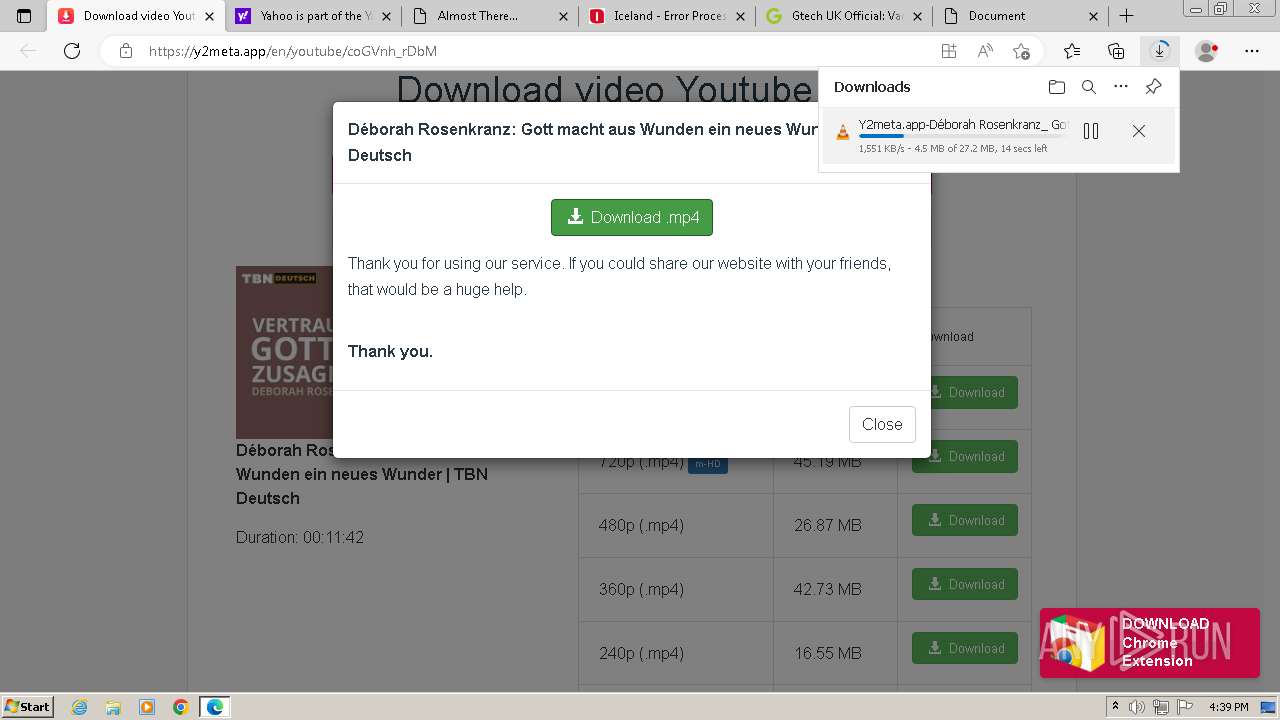Close the Document tab
Screen dimensions: 1280x720
click(1094, 16)
